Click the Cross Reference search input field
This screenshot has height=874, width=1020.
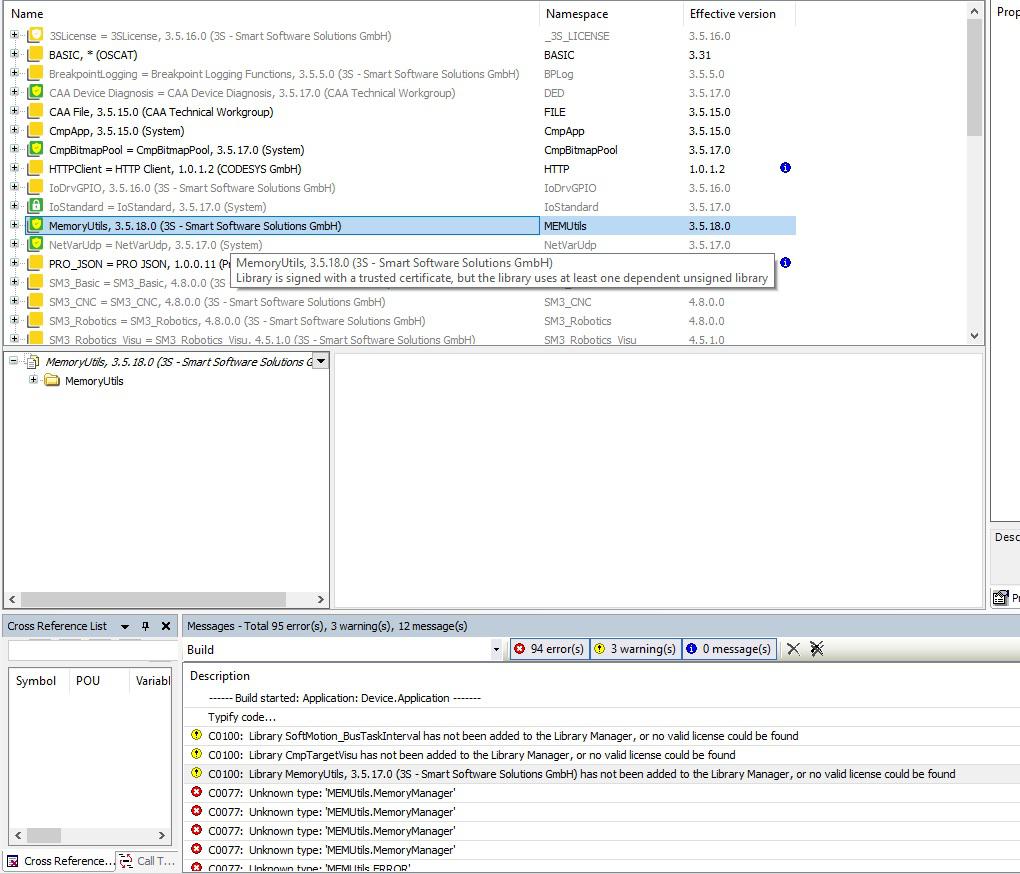tap(90, 651)
